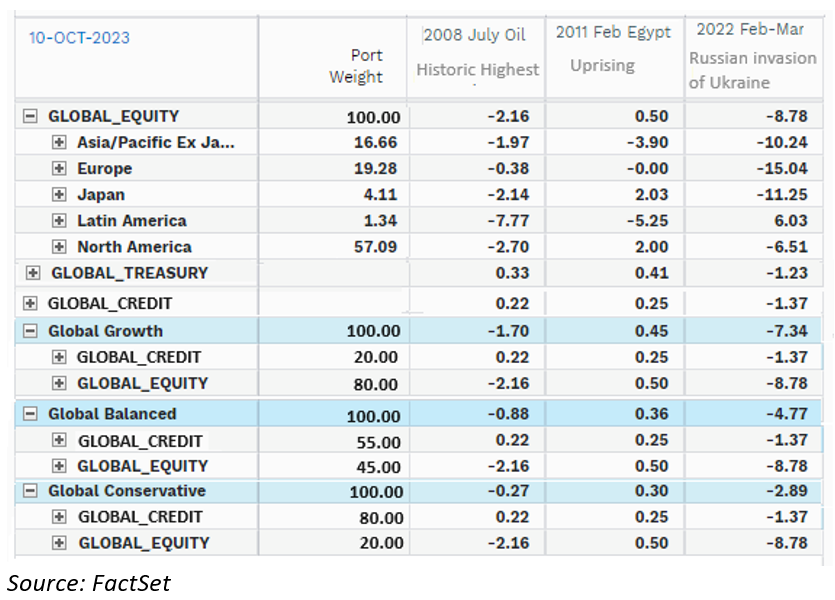Expand GLOBAL_CREDIT under Global Growth

click(58, 356)
